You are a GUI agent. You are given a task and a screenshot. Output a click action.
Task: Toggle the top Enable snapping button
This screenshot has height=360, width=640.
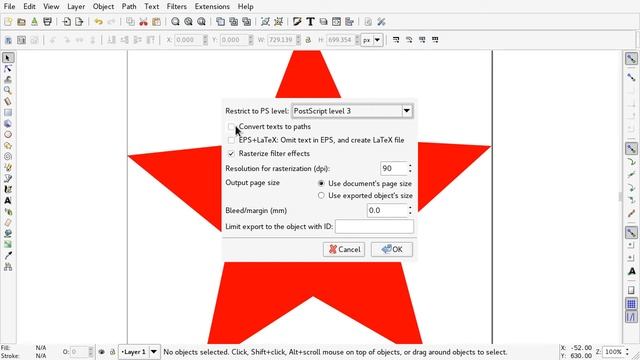pyautogui.click(x=631, y=58)
